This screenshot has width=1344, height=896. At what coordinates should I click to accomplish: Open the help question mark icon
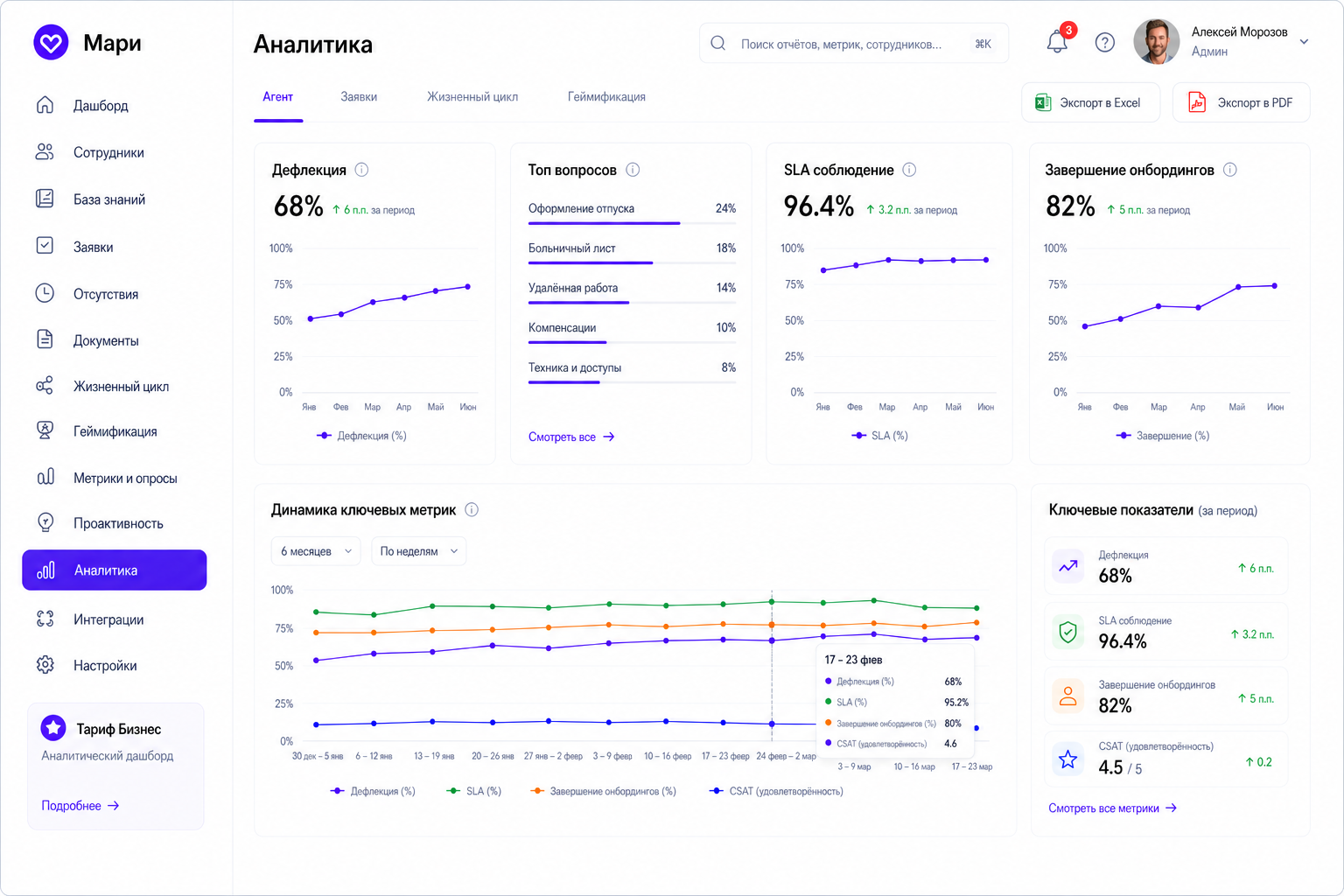coord(1105,42)
